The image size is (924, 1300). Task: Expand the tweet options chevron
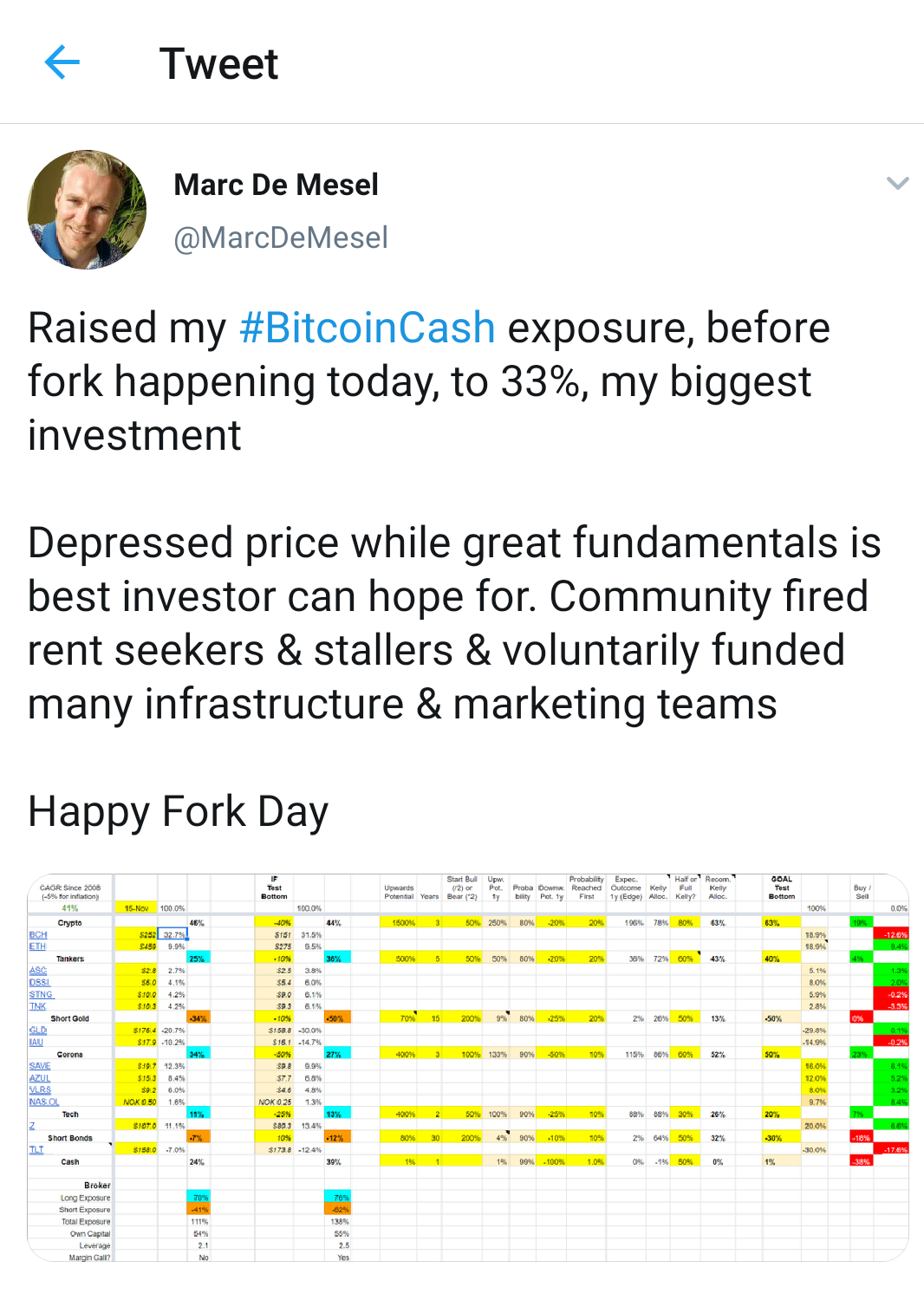point(897,183)
